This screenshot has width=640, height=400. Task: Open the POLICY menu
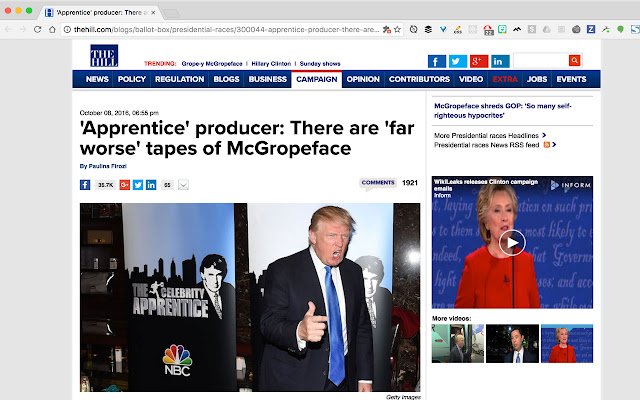pyautogui.click(x=132, y=79)
